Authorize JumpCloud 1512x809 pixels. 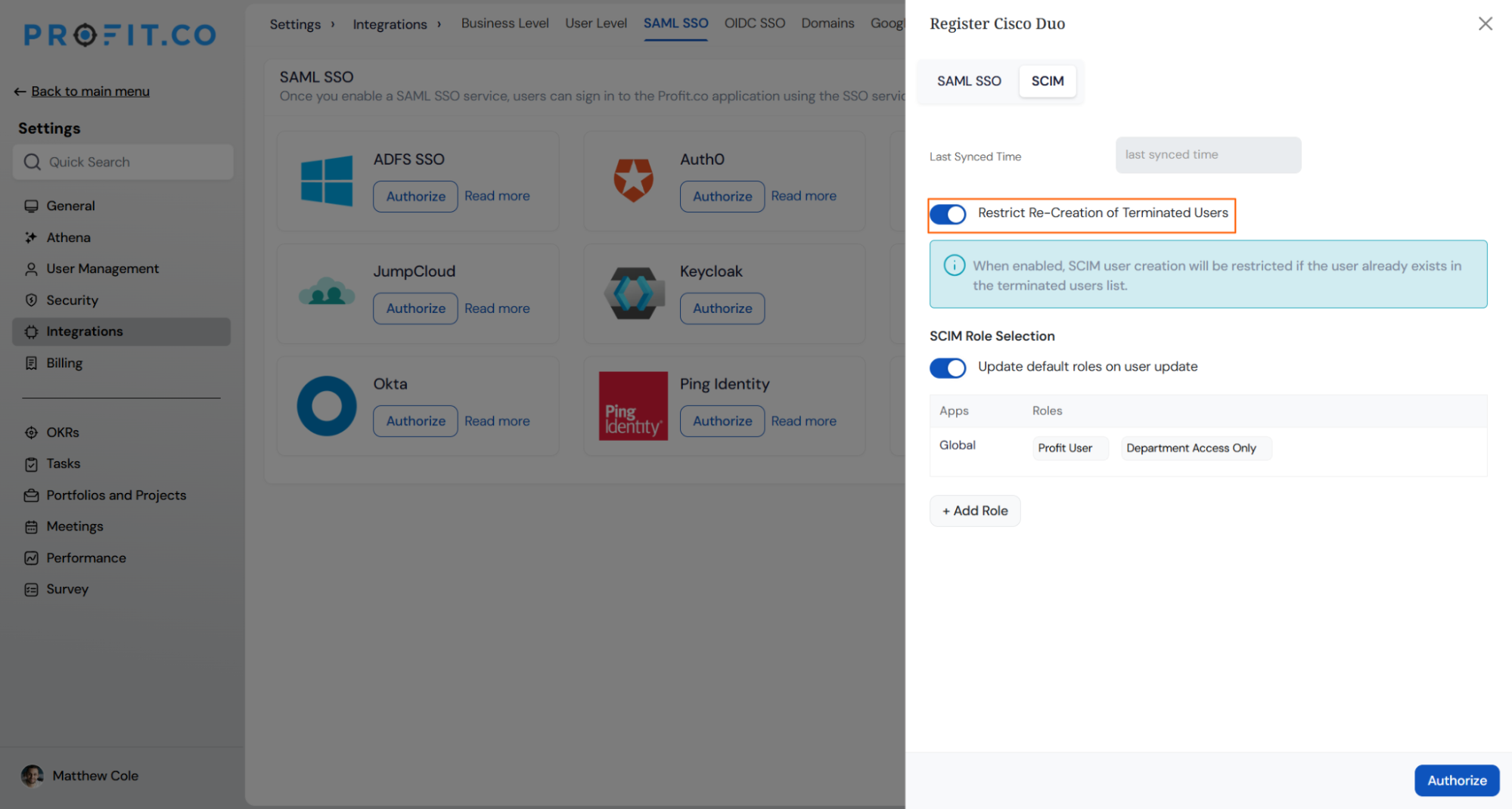pyautogui.click(x=415, y=308)
